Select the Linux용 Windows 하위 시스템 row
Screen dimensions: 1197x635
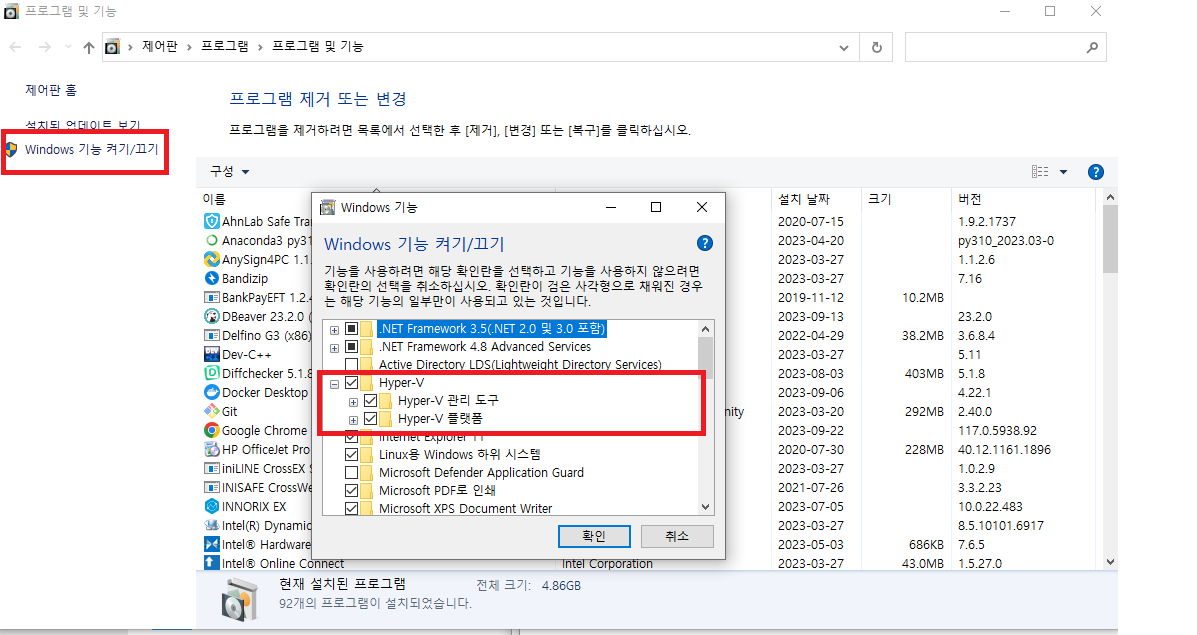coord(460,455)
